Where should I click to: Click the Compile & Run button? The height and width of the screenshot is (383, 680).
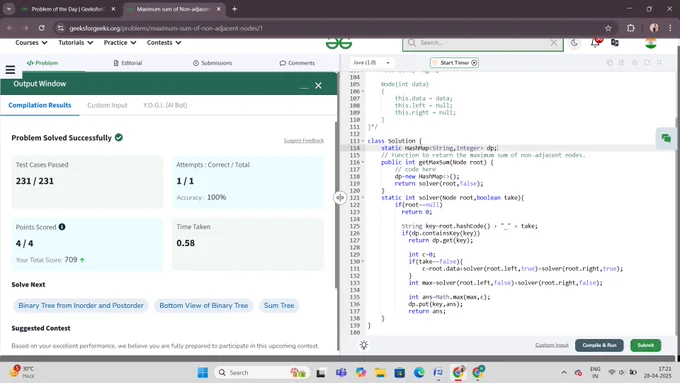pyautogui.click(x=599, y=345)
